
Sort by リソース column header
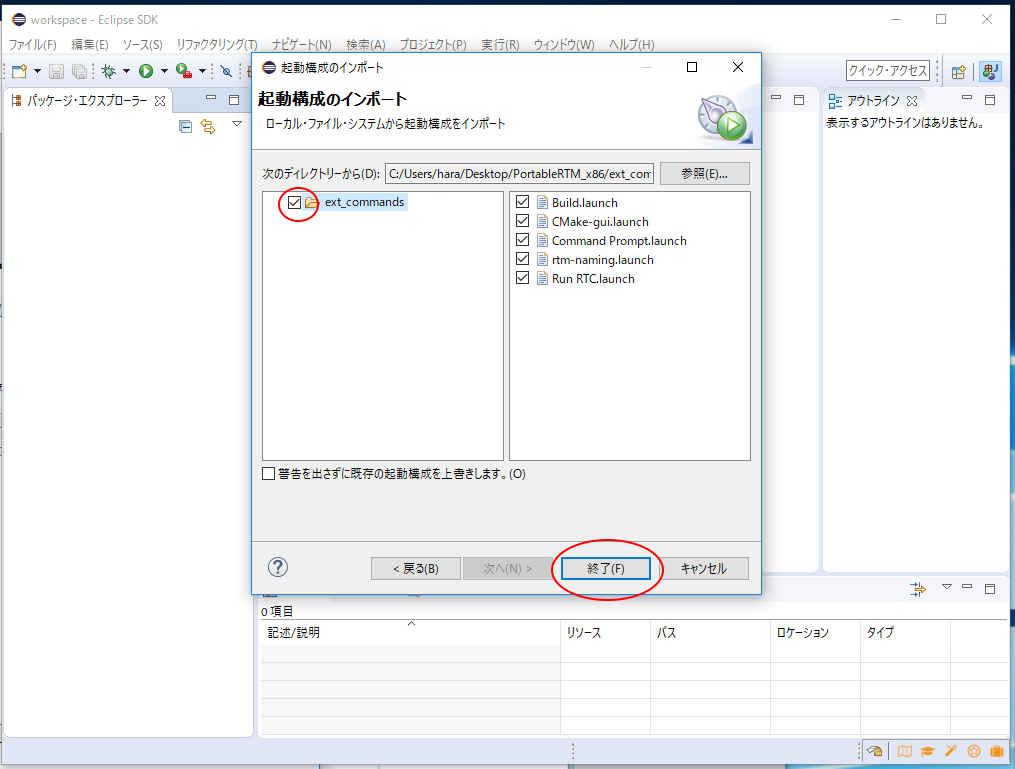605,632
